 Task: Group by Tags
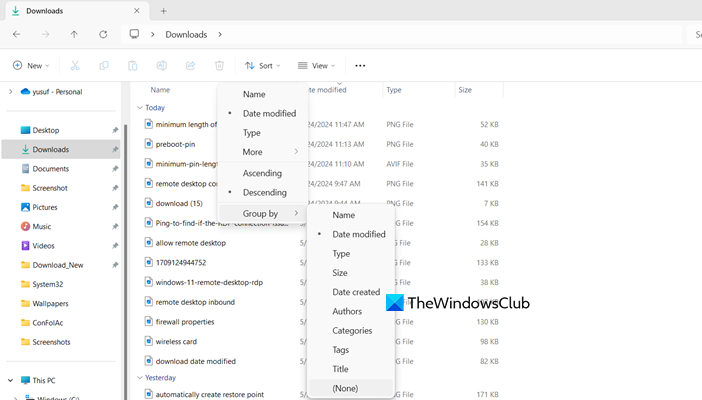click(x=351, y=350)
